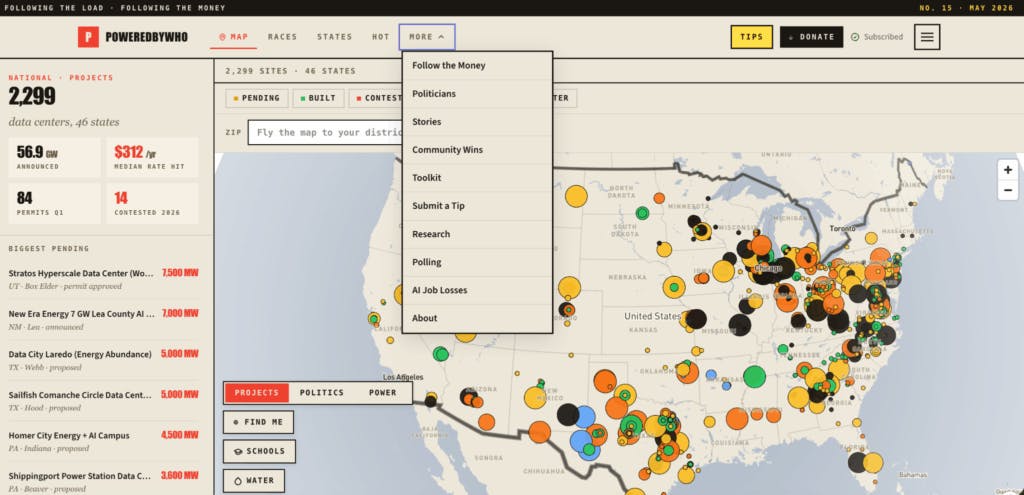Open the Hot tab
The width and height of the screenshot is (1024, 495).
coord(381,37)
